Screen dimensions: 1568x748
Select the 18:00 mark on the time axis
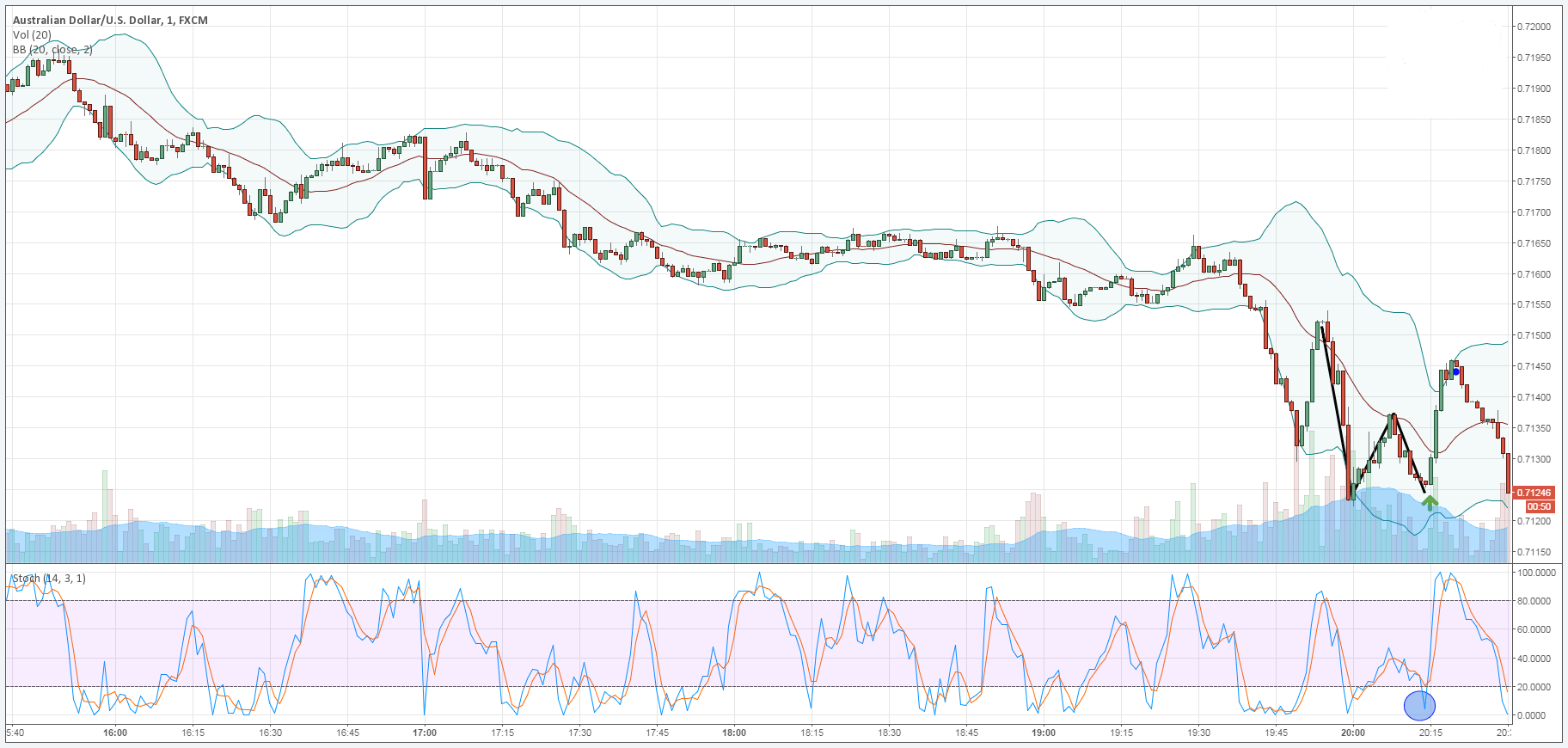coord(734,733)
